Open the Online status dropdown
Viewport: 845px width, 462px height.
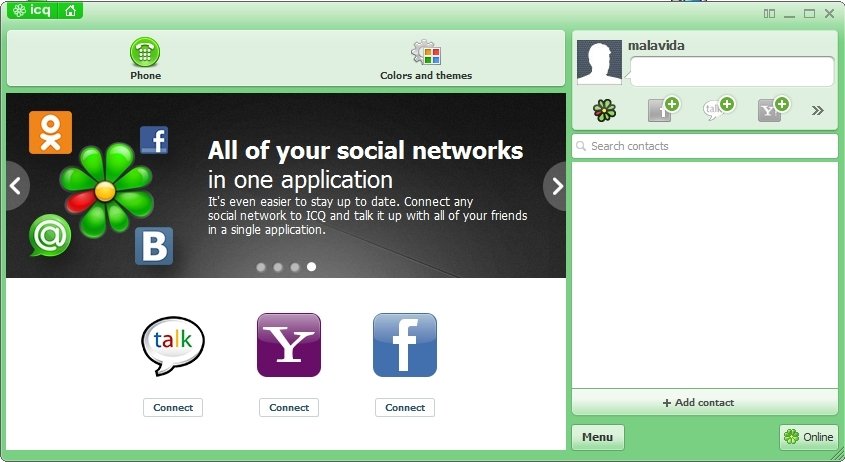808,437
